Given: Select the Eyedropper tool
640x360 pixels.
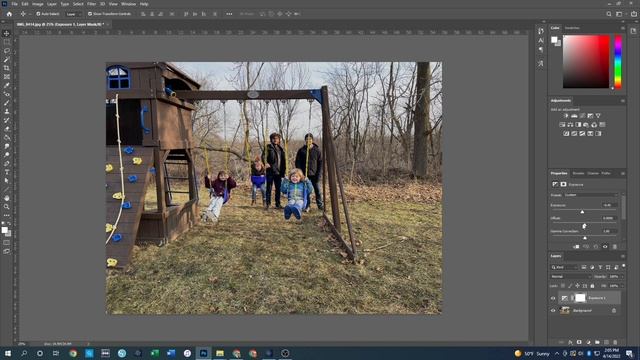Looking at the screenshot, I should [7, 85].
